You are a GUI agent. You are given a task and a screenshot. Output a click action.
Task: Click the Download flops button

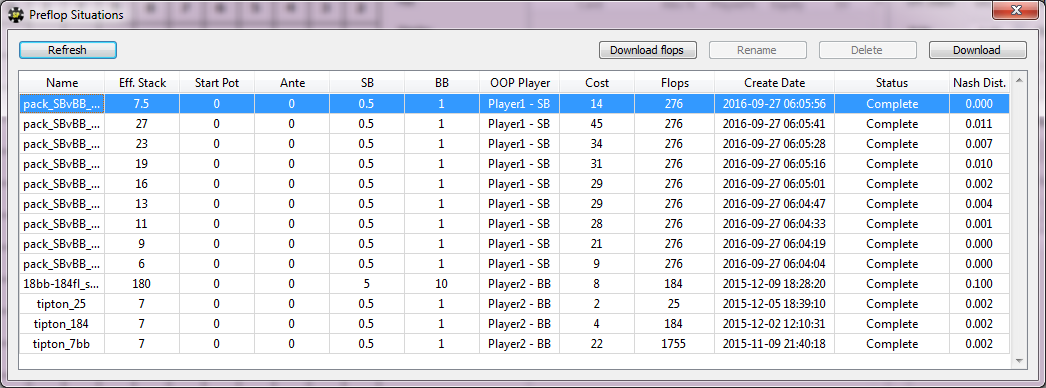(648, 50)
